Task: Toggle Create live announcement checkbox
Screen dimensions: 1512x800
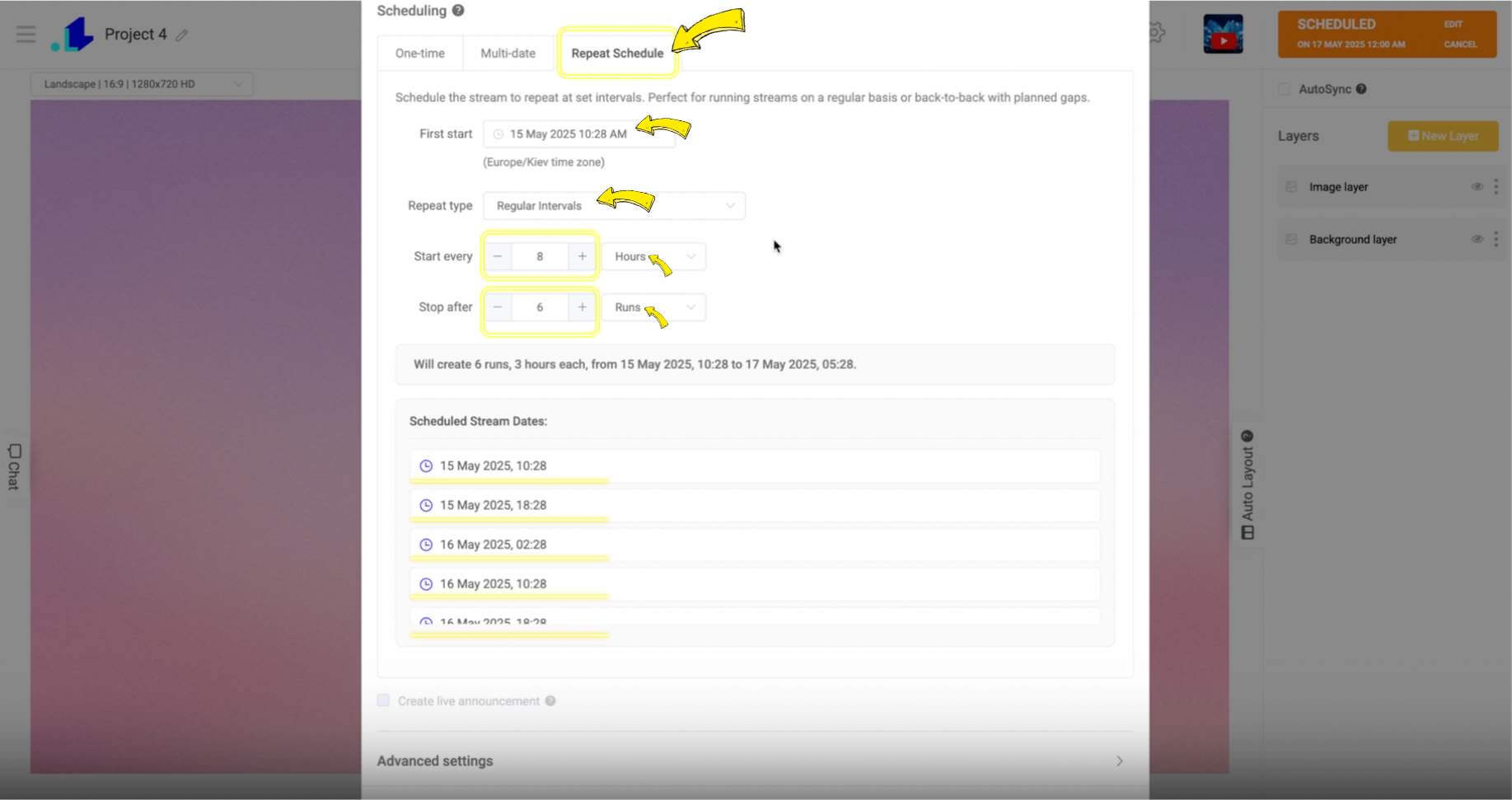Action: (x=383, y=700)
